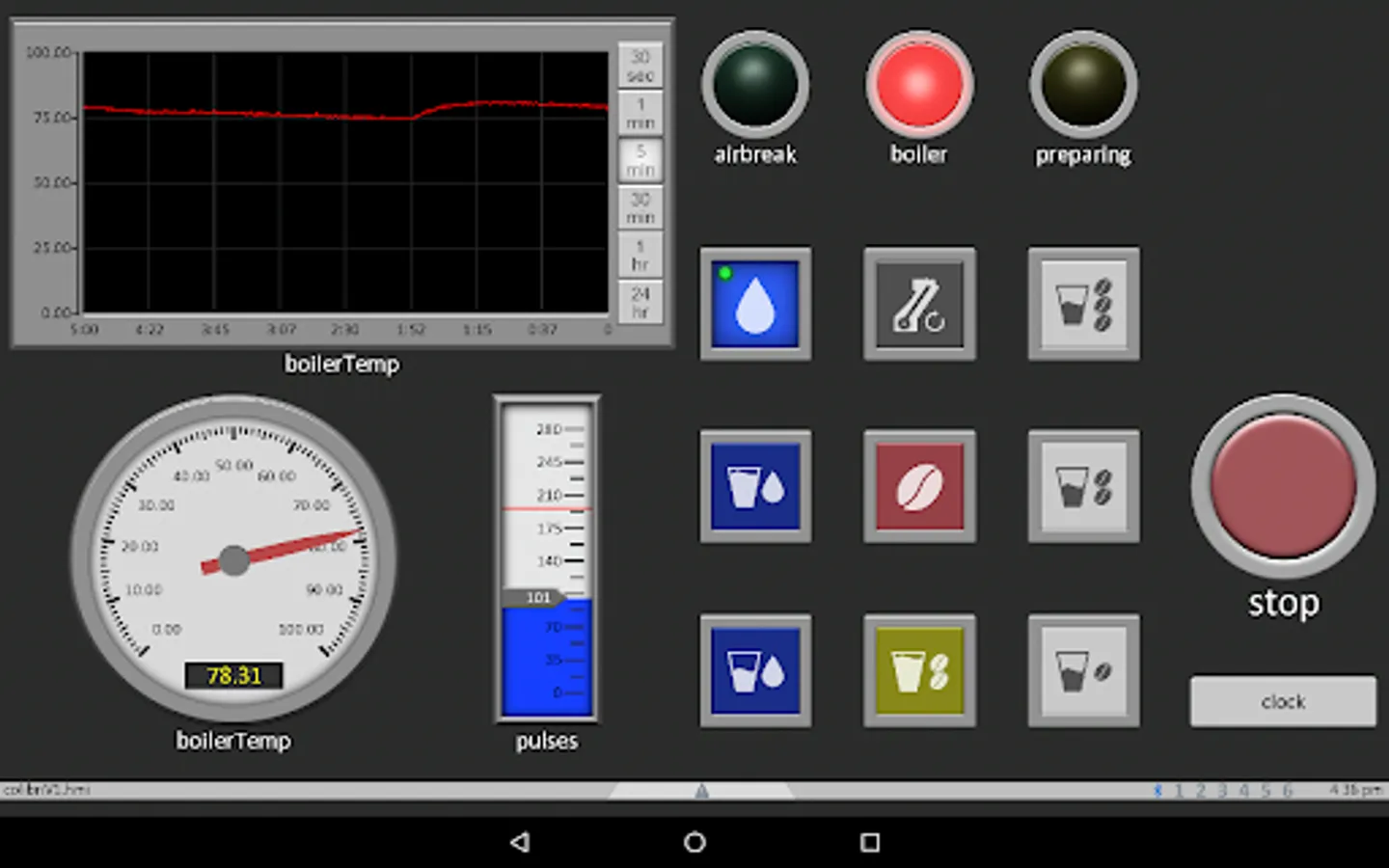The width and height of the screenshot is (1389, 868).
Task: Switch to page 2 in status bar
Action: 1201,790
